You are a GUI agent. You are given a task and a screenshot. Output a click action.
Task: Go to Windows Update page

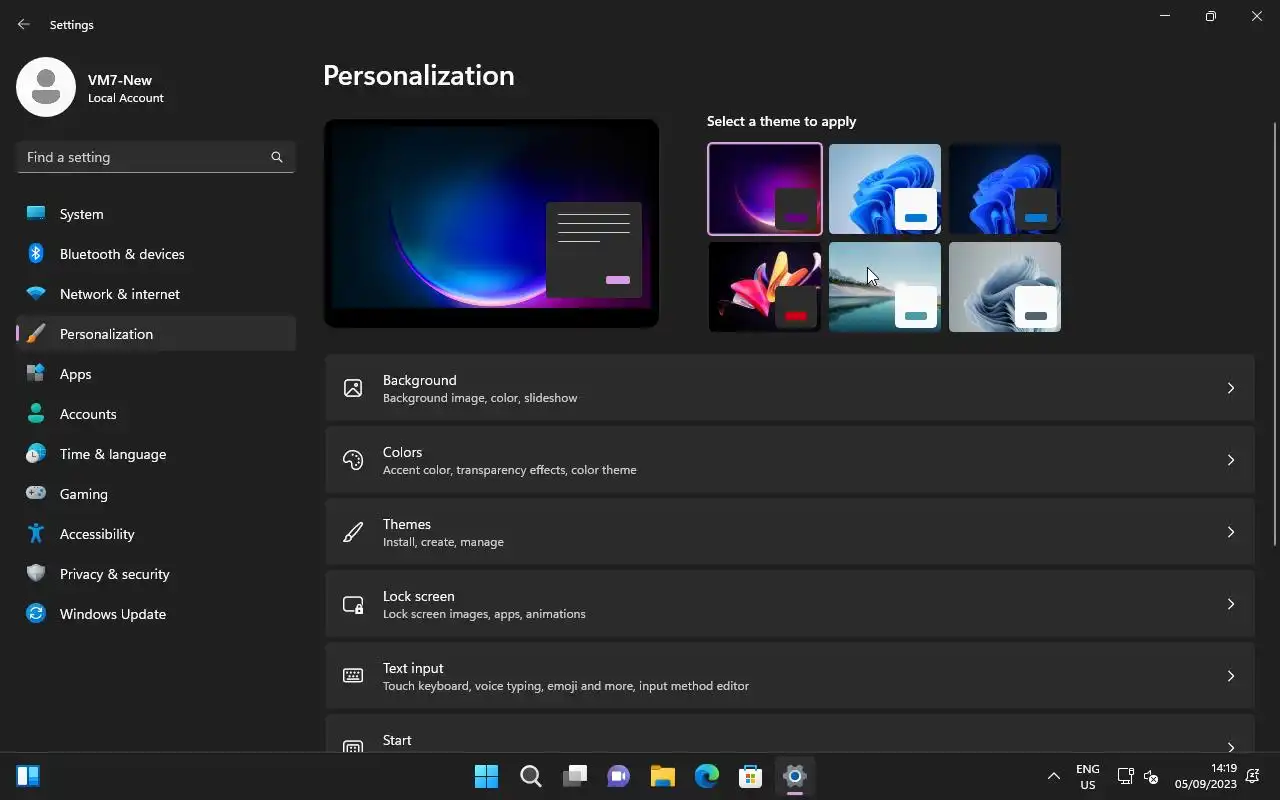(156, 614)
